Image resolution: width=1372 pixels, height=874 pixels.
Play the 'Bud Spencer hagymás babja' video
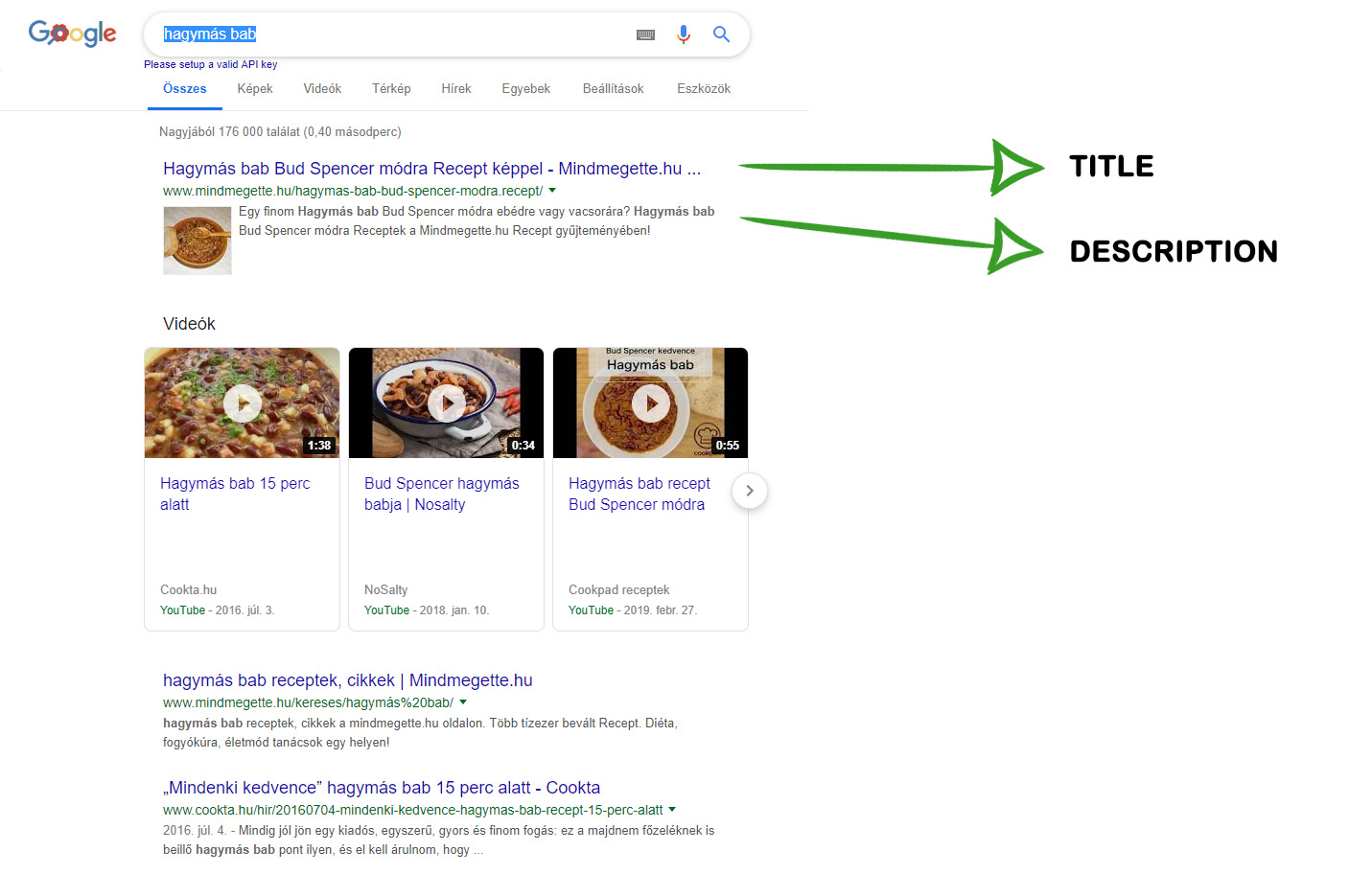[447, 403]
